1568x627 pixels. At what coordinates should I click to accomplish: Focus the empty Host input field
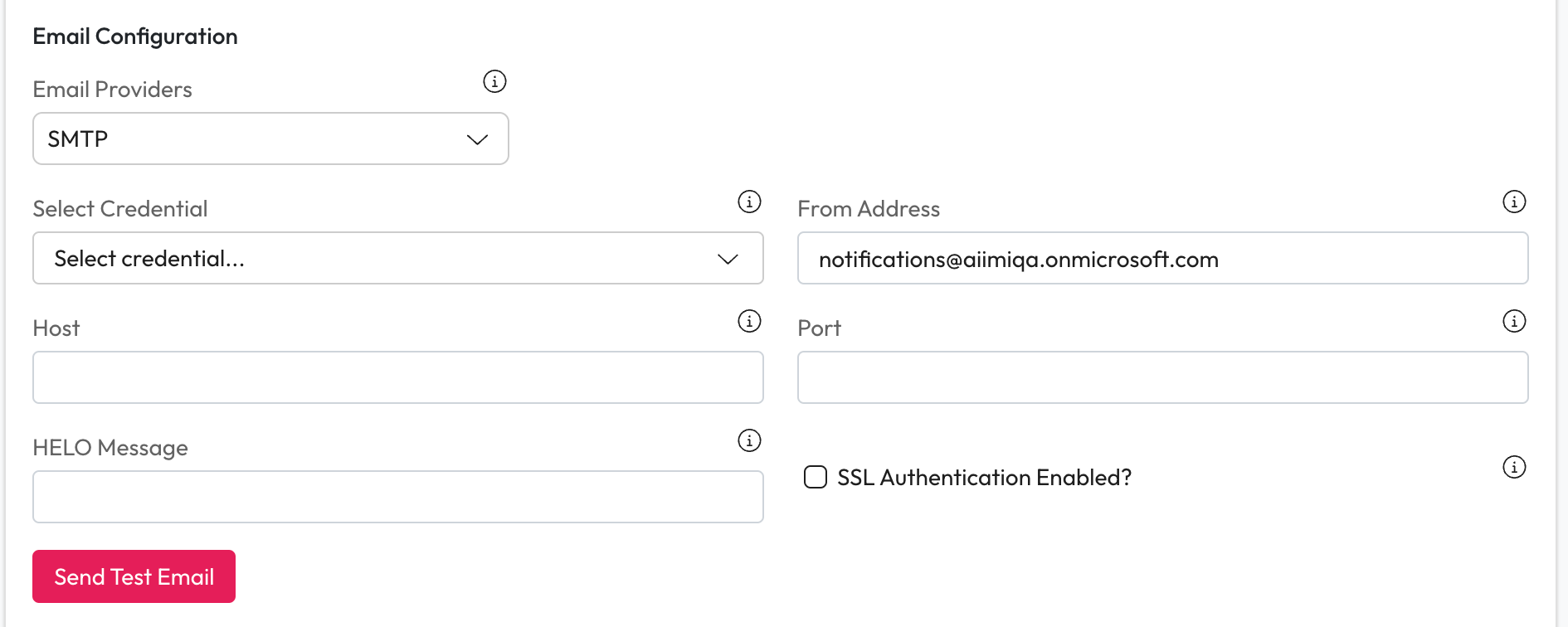click(397, 377)
